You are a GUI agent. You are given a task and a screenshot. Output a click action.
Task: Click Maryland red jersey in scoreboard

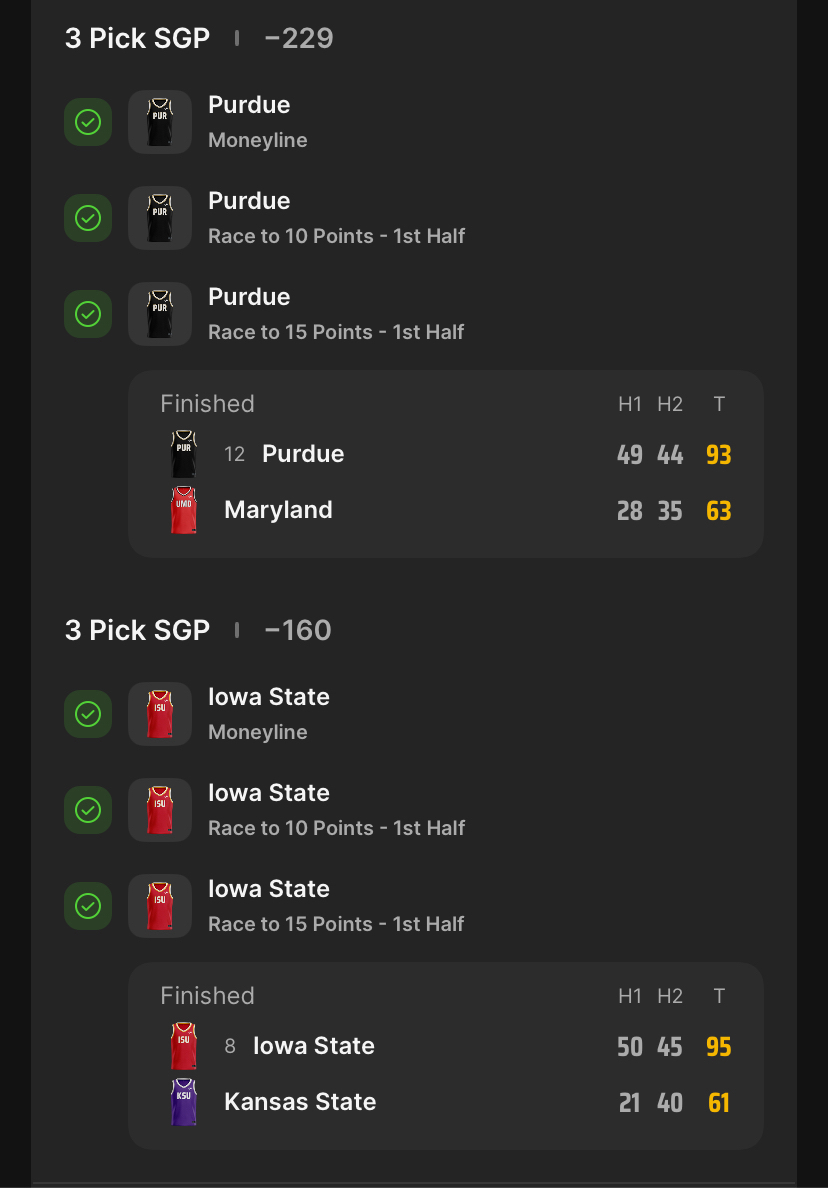pos(184,510)
